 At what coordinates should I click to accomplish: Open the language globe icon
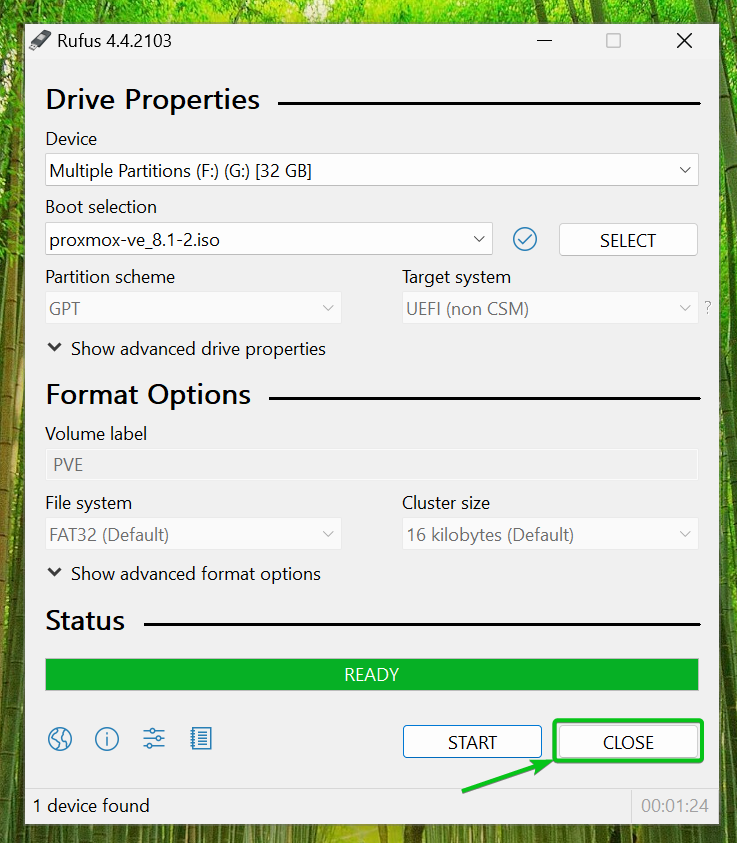tap(60, 739)
